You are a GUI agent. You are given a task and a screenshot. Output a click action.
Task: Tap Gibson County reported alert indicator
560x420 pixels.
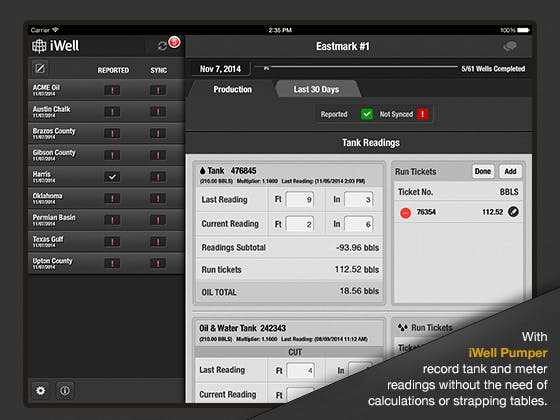point(112,155)
